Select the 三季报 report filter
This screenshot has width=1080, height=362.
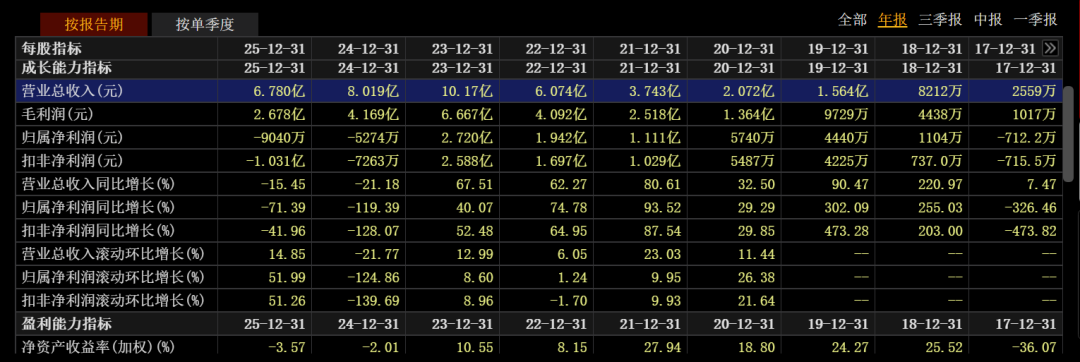[x=940, y=20]
